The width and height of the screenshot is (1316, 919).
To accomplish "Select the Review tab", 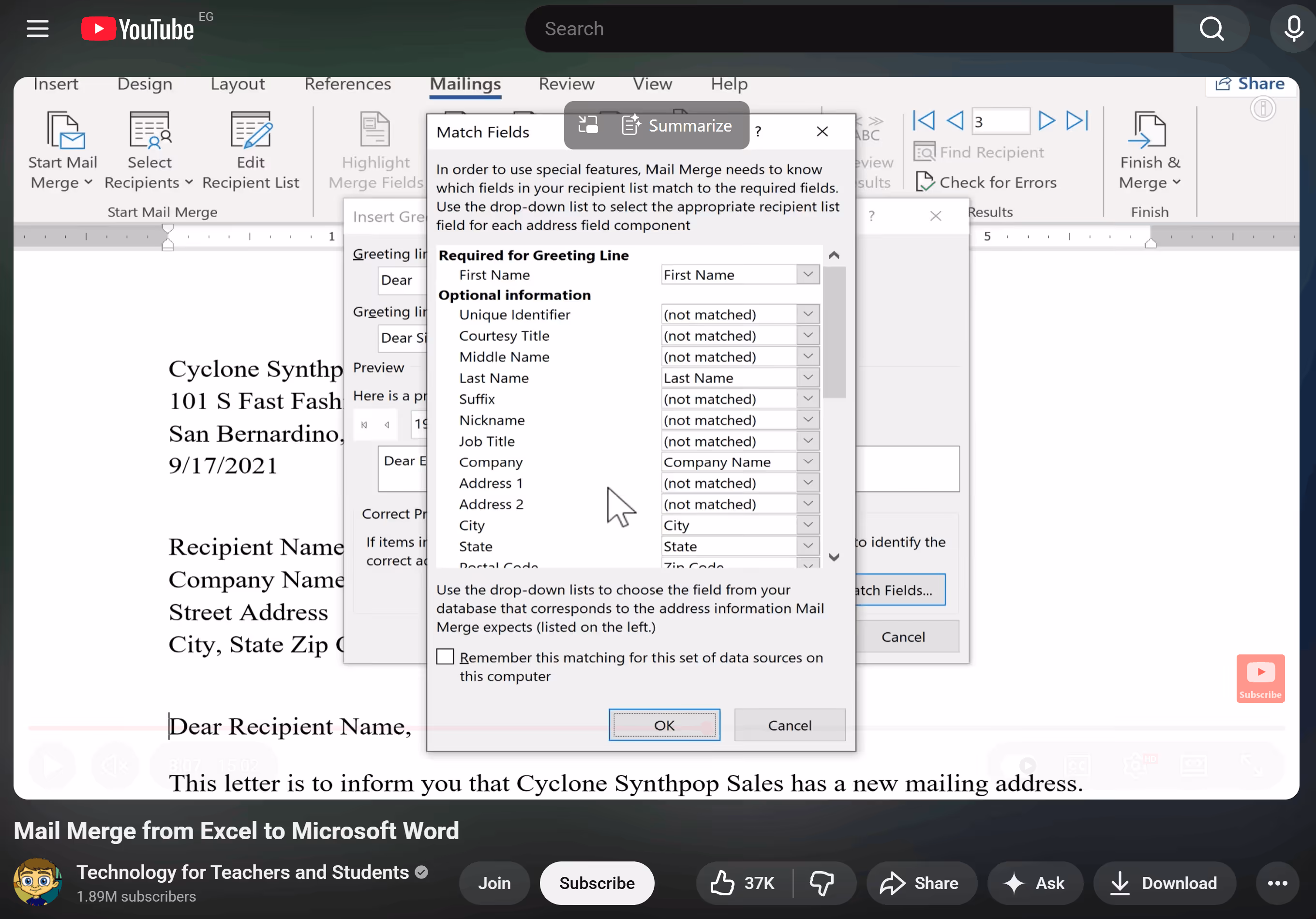I will click(x=566, y=84).
